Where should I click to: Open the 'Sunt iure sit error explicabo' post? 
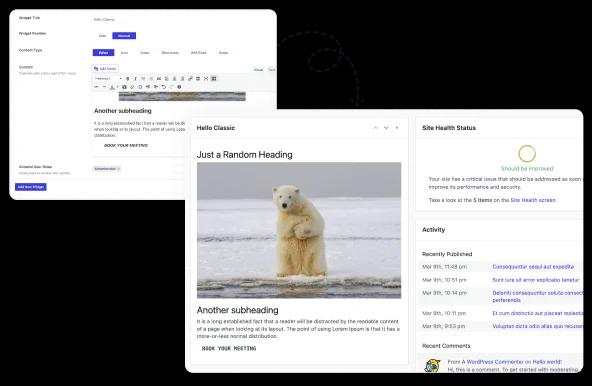pos(535,280)
